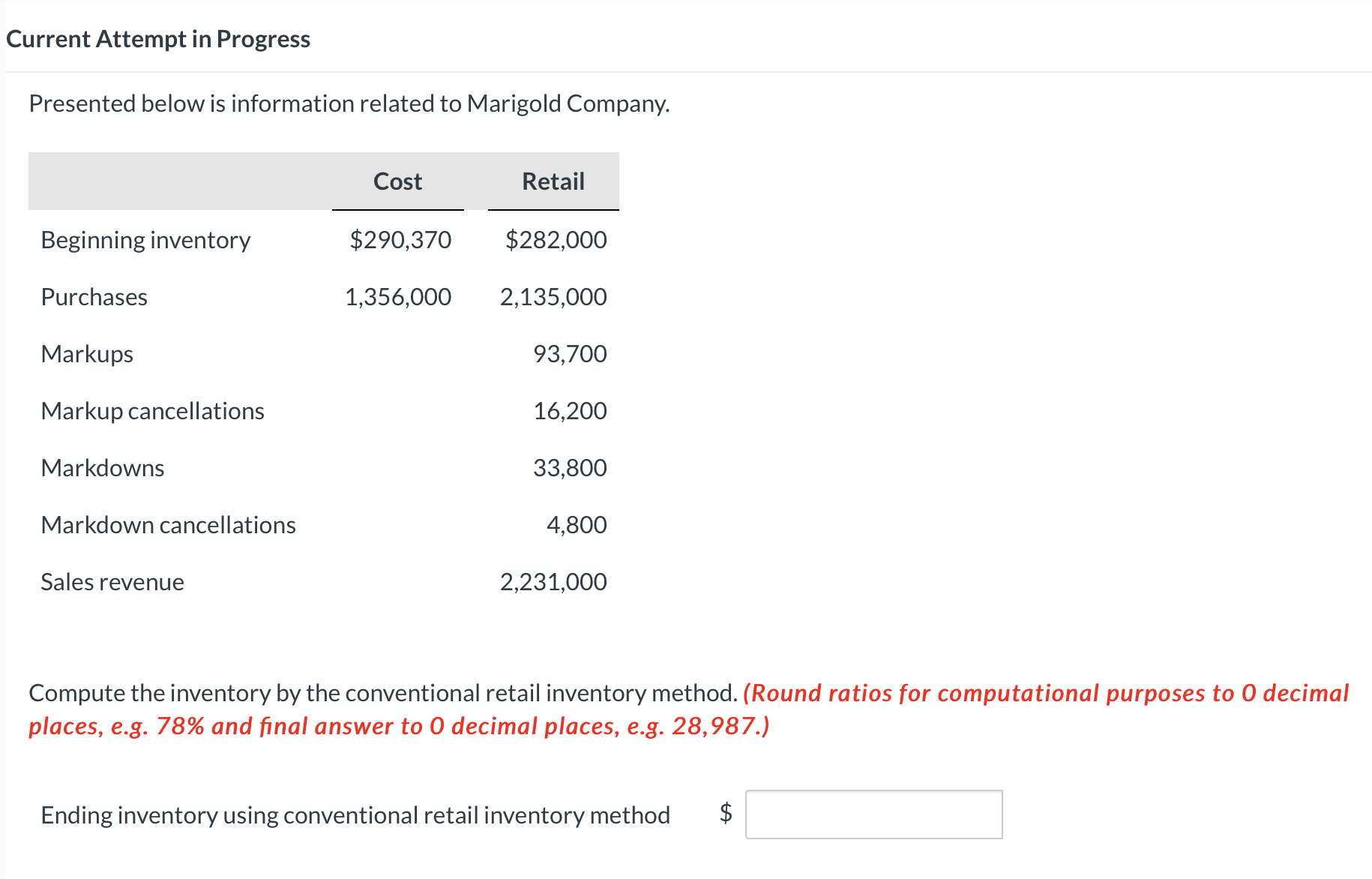The width and height of the screenshot is (1372, 879).
Task: Select the Markups row label
Action: (x=87, y=354)
